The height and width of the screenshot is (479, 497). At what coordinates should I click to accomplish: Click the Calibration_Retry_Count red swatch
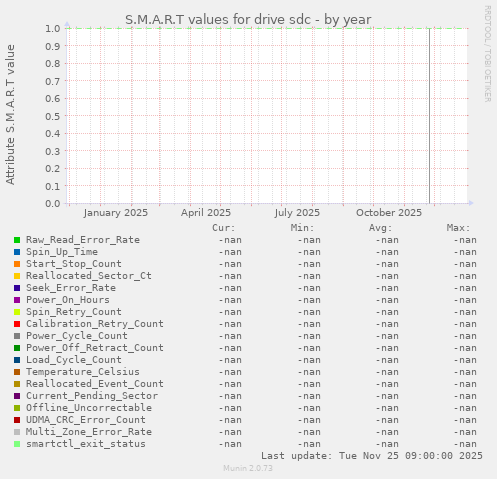click(17, 324)
